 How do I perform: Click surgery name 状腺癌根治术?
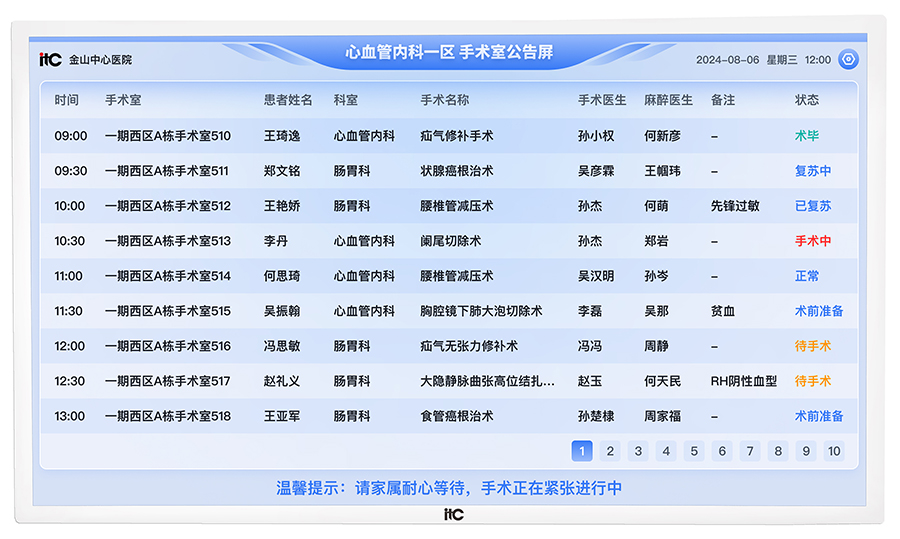(457, 171)
